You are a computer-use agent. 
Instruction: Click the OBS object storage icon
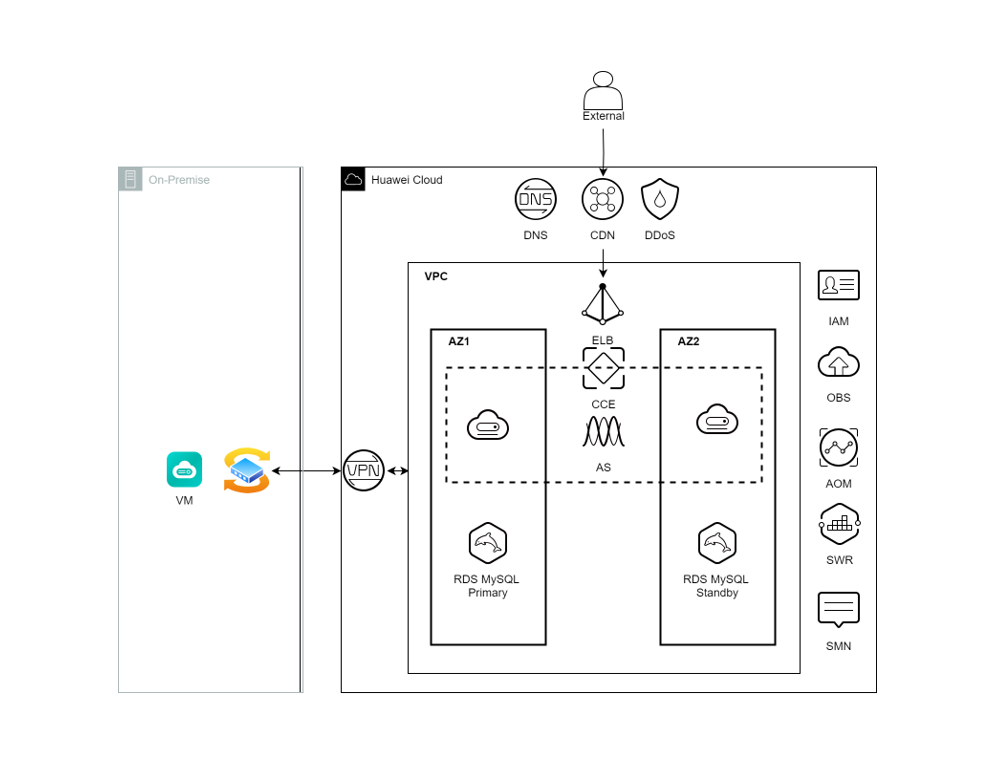[x=838, y=362]
